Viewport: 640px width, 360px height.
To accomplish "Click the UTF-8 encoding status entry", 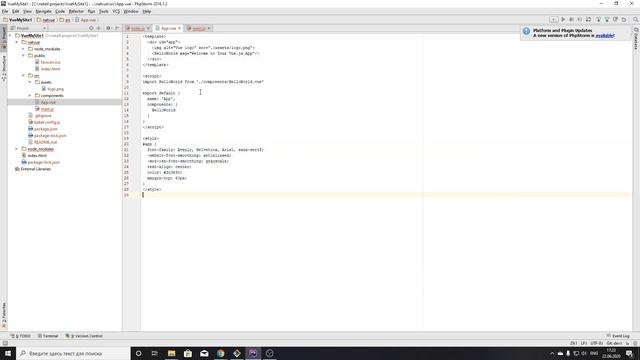I will click(596, 343).
